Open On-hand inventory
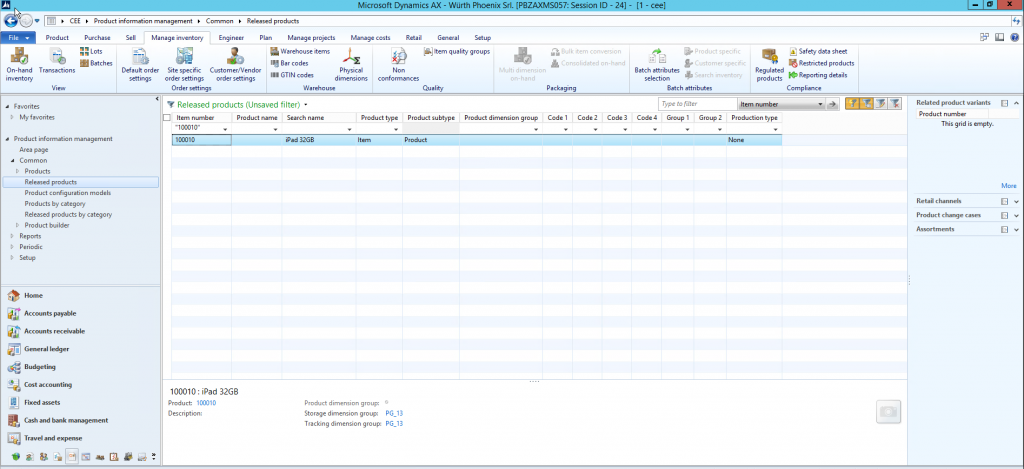 pos(19,65)
